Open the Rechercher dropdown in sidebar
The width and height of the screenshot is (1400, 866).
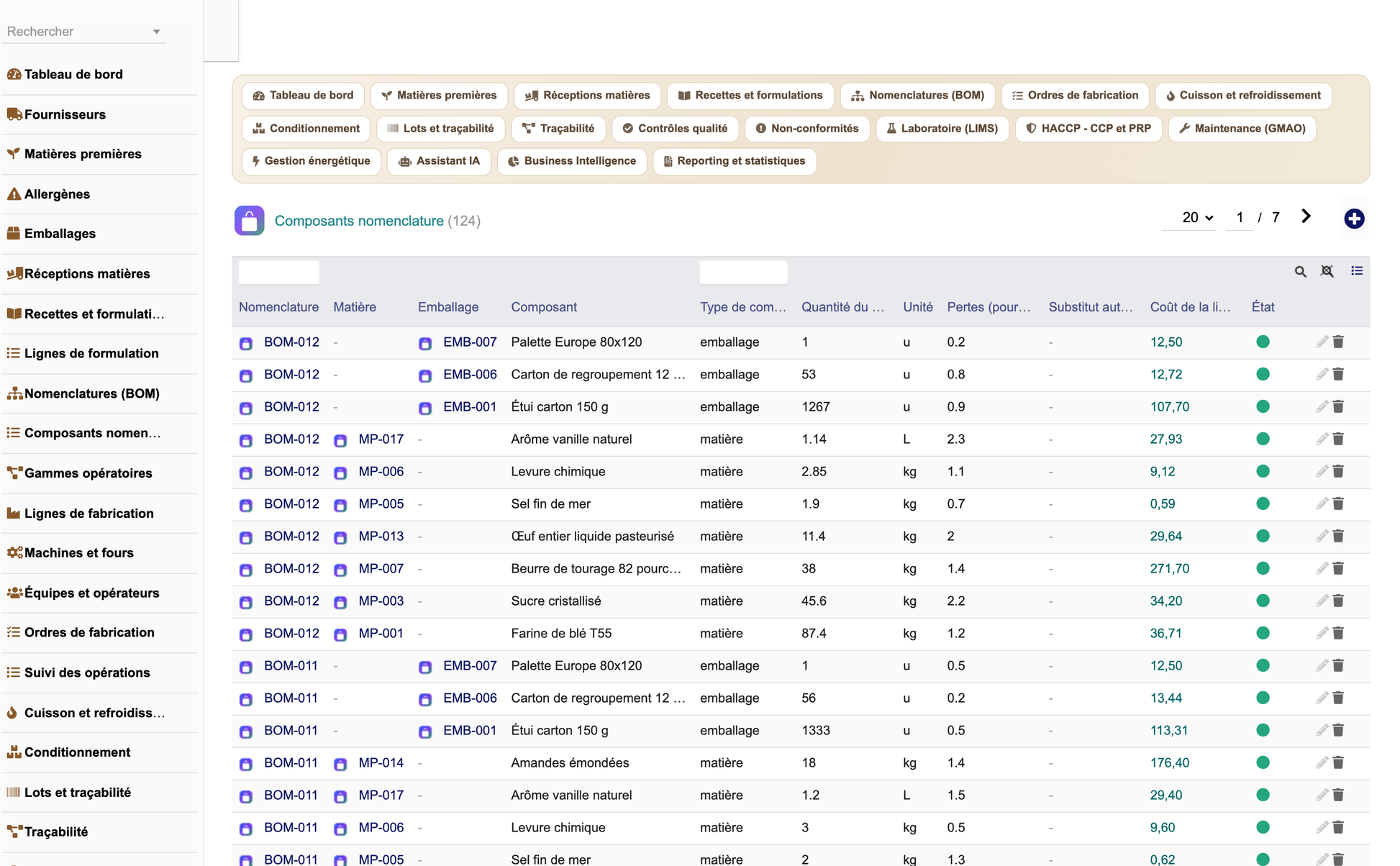tap(83, 32)
